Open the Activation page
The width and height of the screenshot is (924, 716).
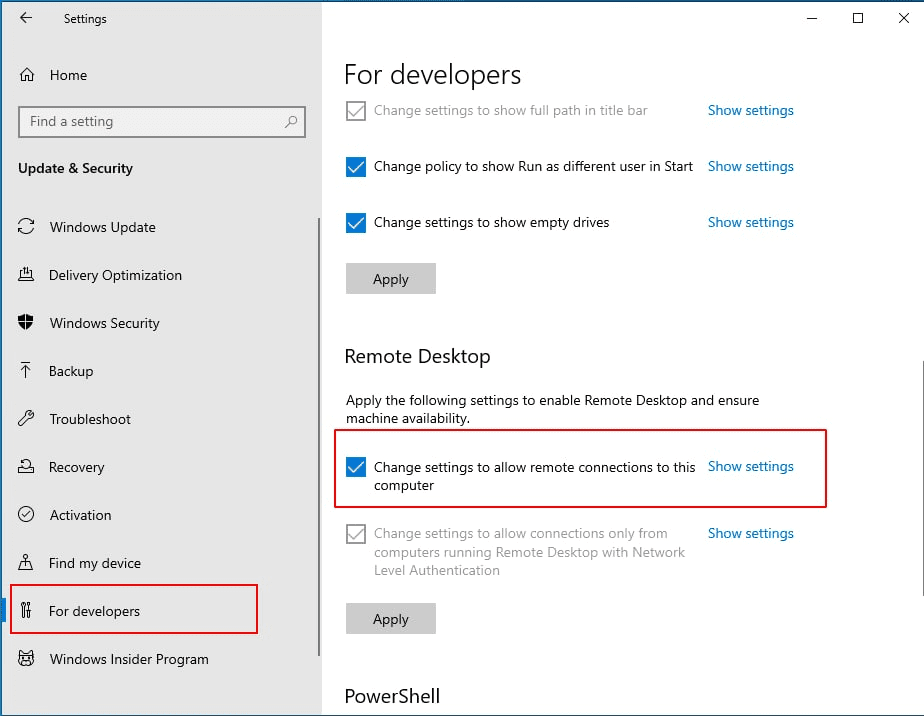(80, 515)
